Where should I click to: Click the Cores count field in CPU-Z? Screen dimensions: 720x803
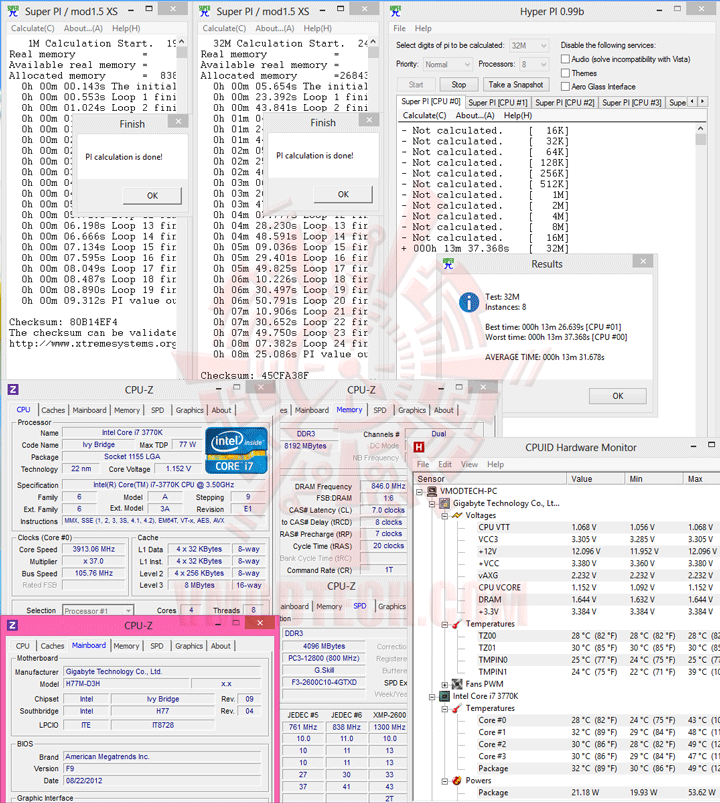tap(191, 610)
